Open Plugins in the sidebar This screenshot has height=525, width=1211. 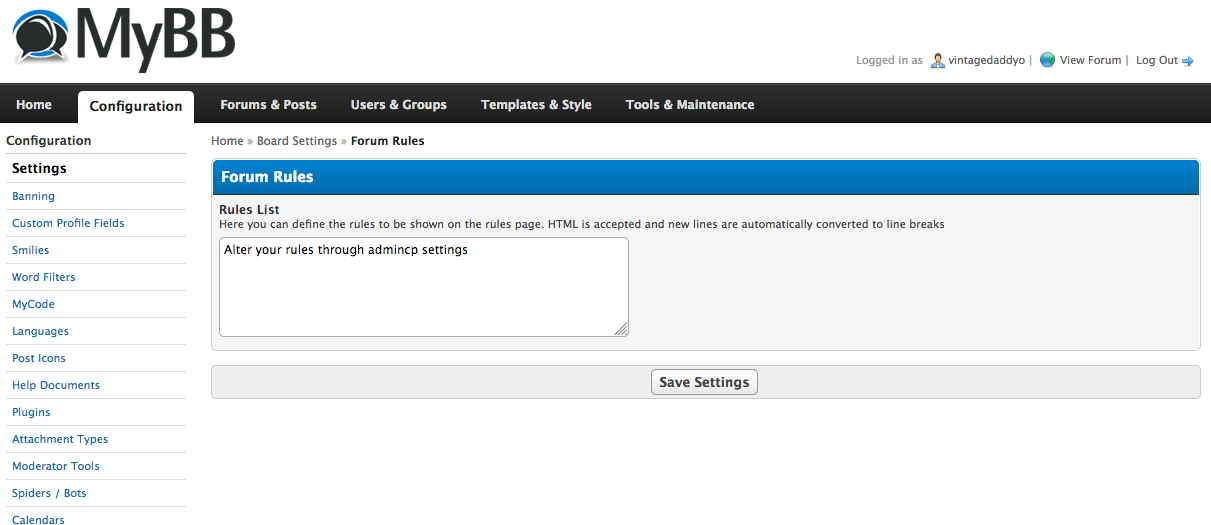click(31, 412)
